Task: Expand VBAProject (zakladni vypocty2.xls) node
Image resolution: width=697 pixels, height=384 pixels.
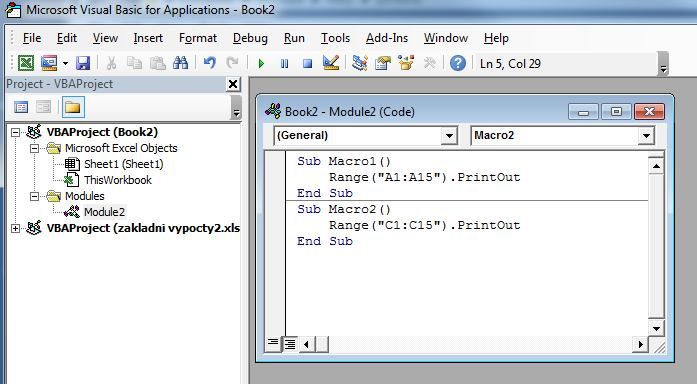Action: point(16,228)
